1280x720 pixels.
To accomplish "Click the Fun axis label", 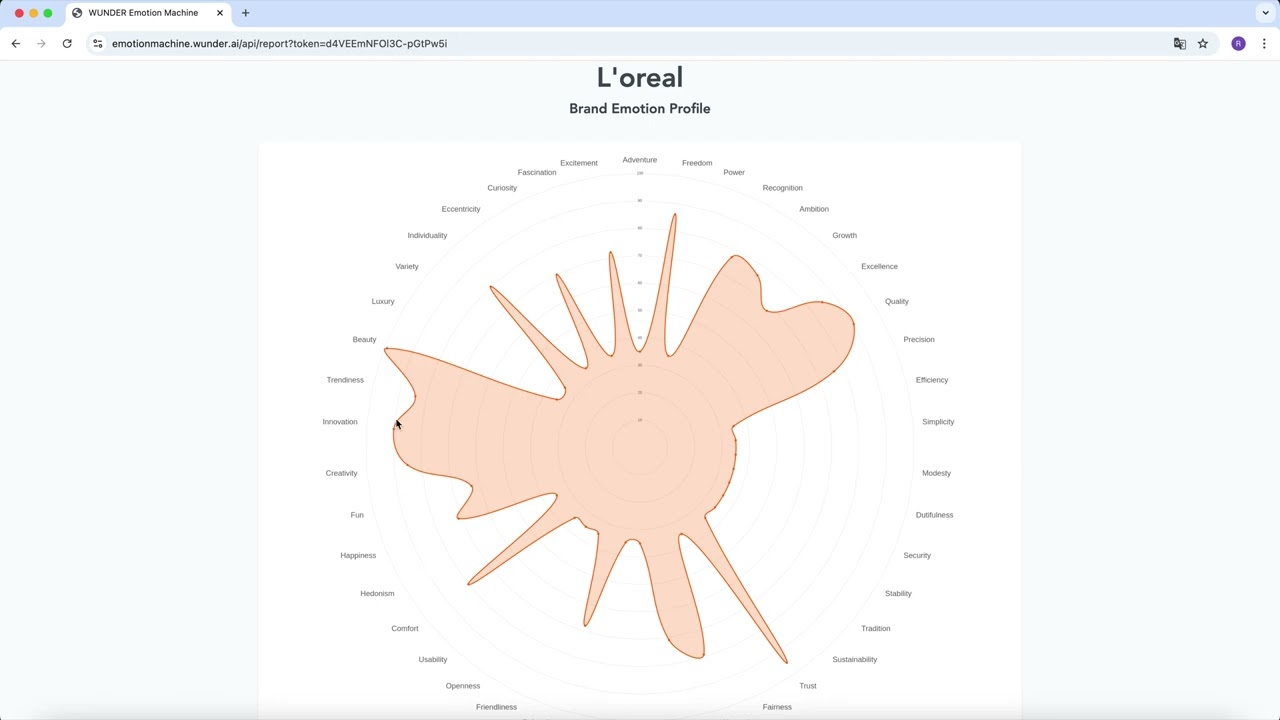I will 357,515.
